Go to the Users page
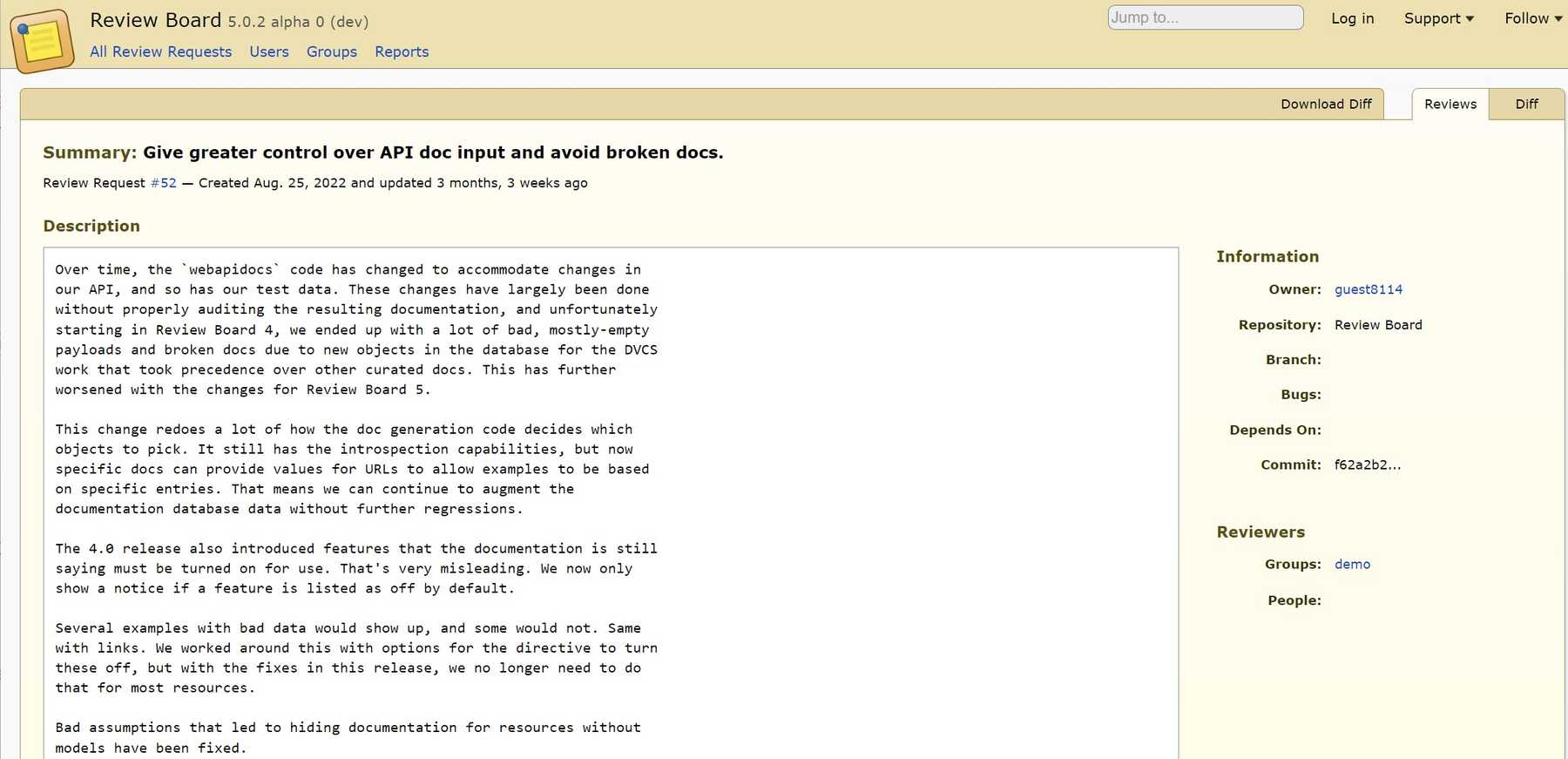The height and width of the screenshot is (759, 1568). tap(268, 51)
